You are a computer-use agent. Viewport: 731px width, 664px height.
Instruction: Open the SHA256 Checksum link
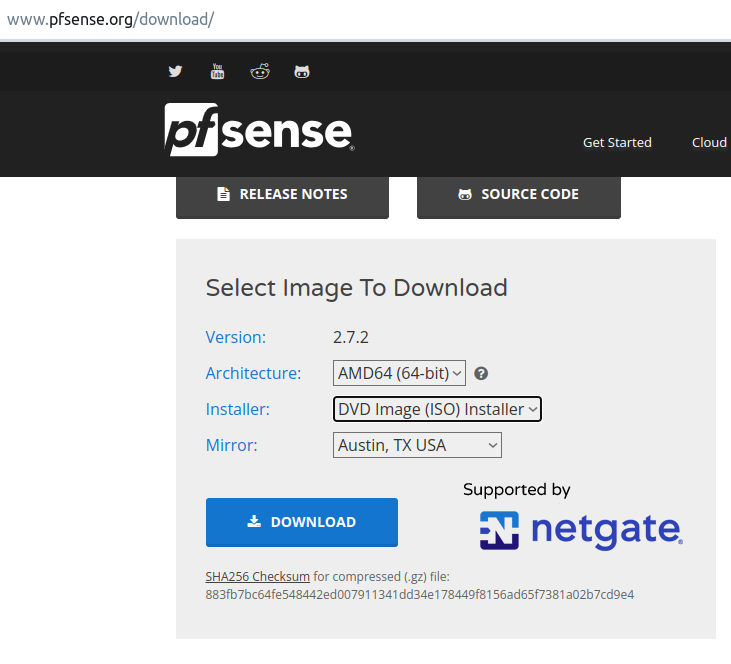[x=257, y=577]
